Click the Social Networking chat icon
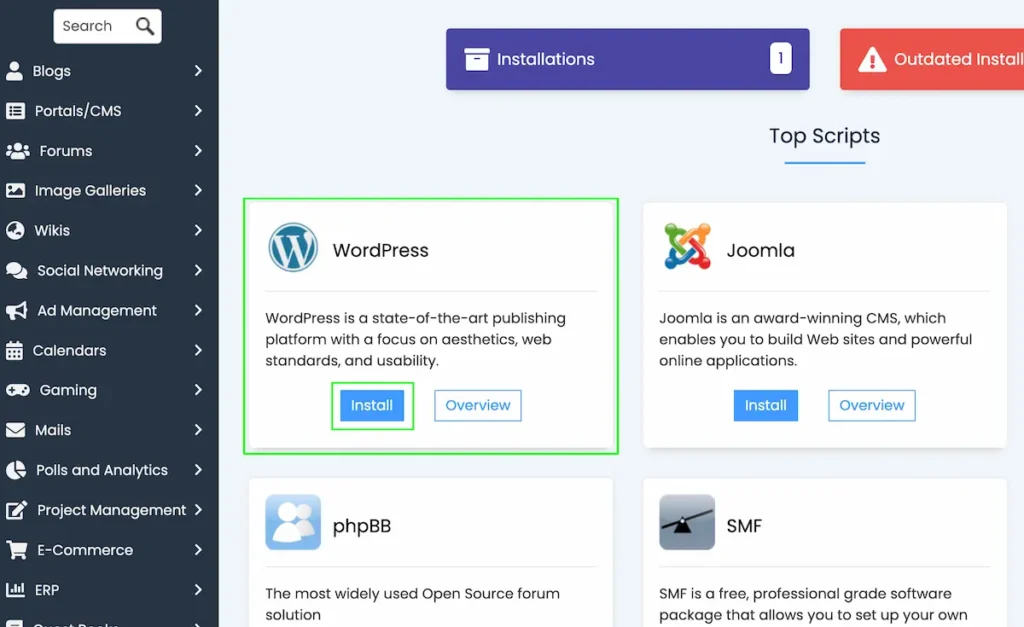This screenshot has width=1024, height=627. point(16,270)
